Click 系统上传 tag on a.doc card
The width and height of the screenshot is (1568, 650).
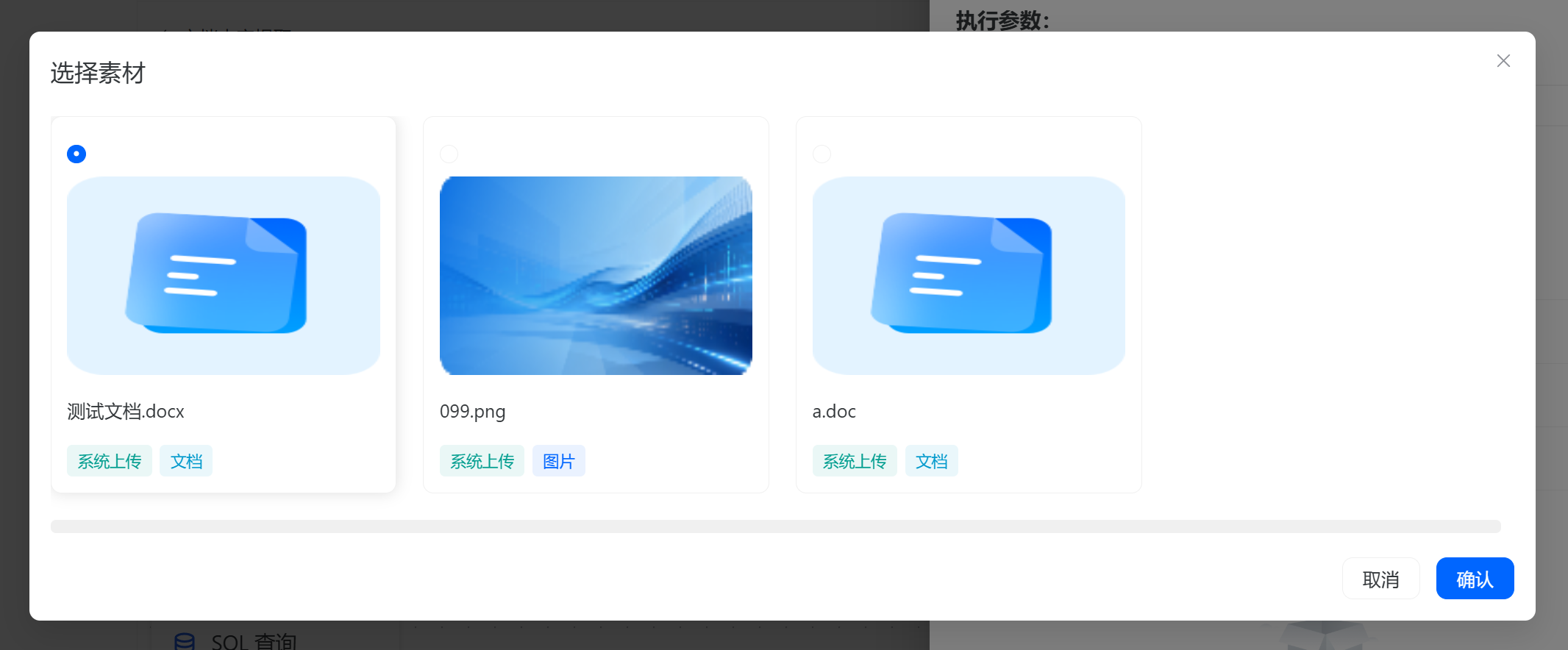click(x=855, y=461)
